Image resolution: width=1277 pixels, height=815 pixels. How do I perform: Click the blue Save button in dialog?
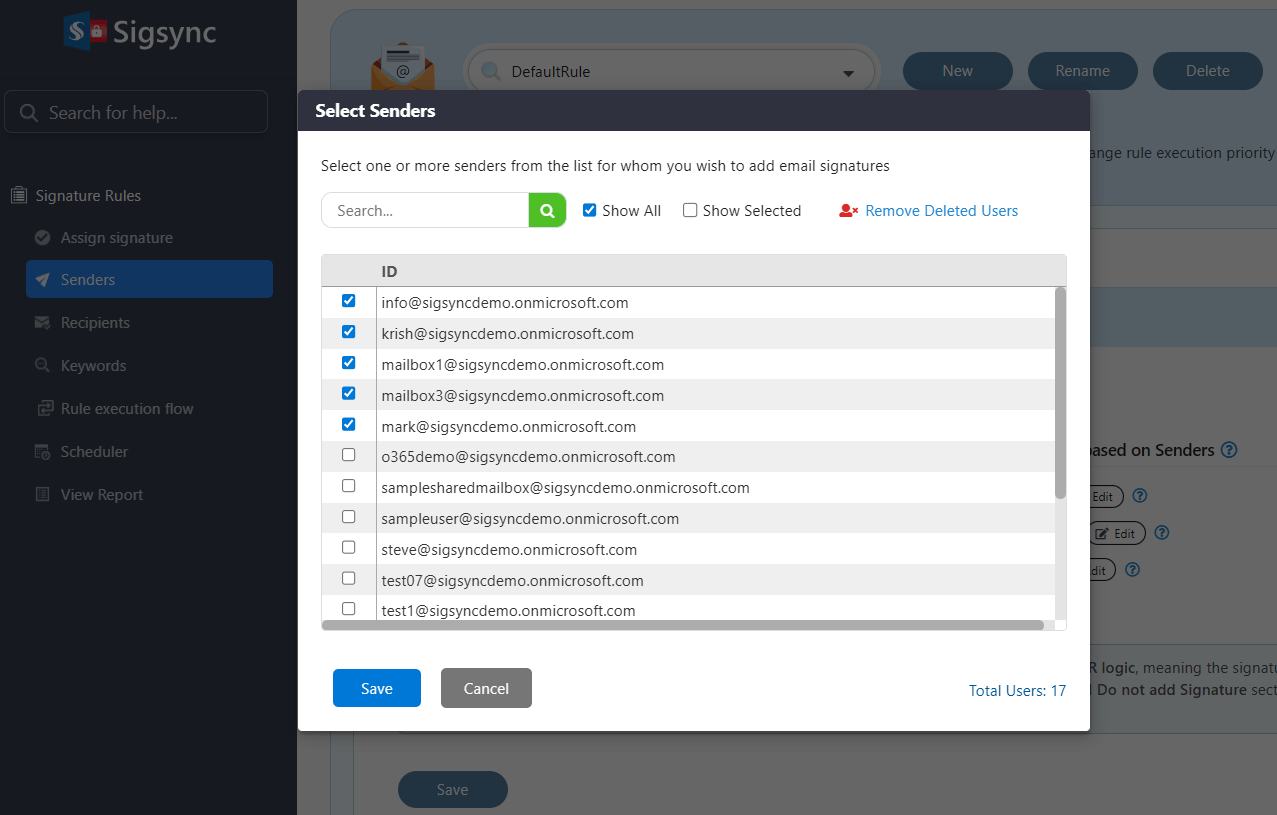[376, 688]
